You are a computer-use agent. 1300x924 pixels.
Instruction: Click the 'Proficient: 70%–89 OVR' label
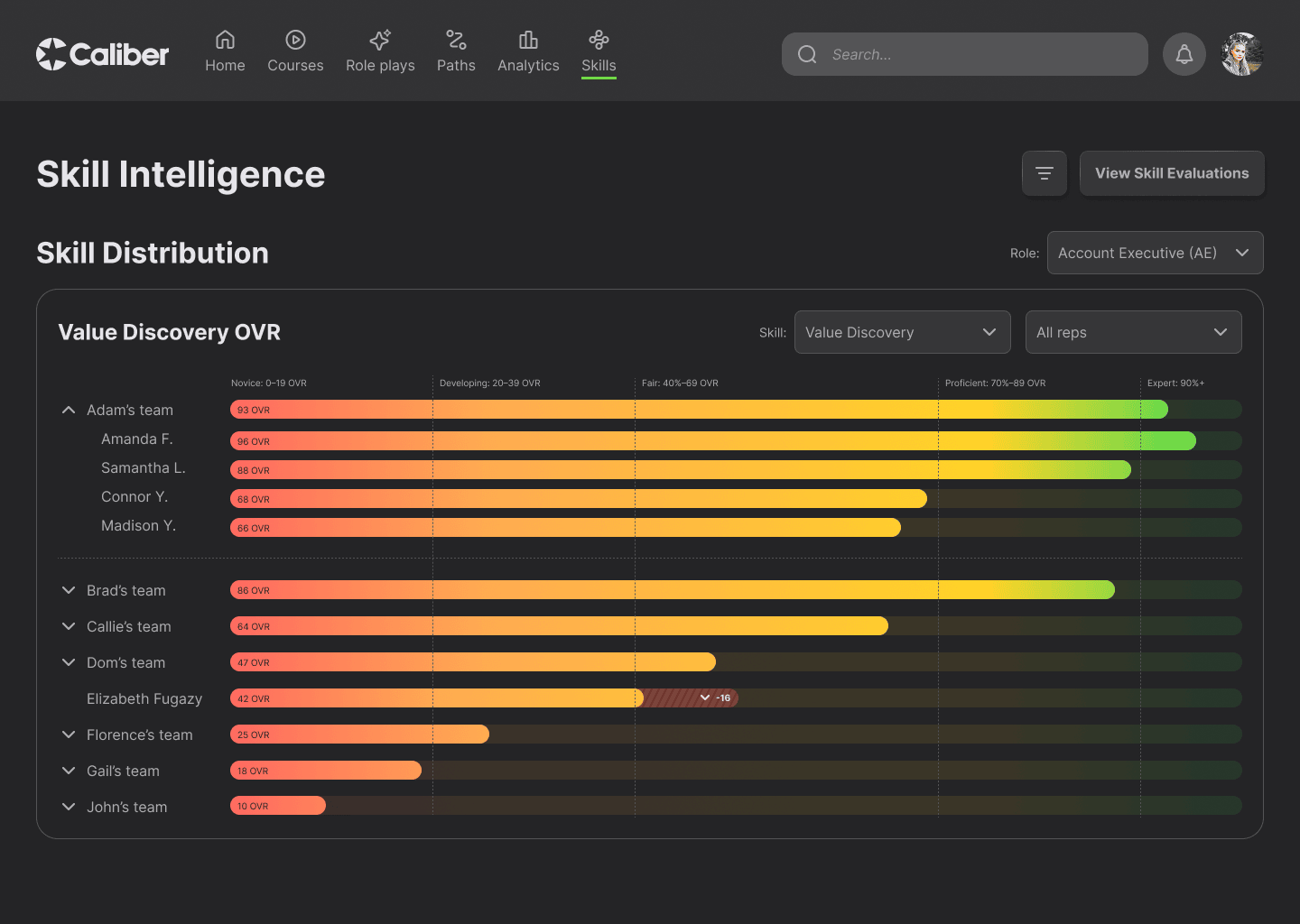tap(996, 383)
